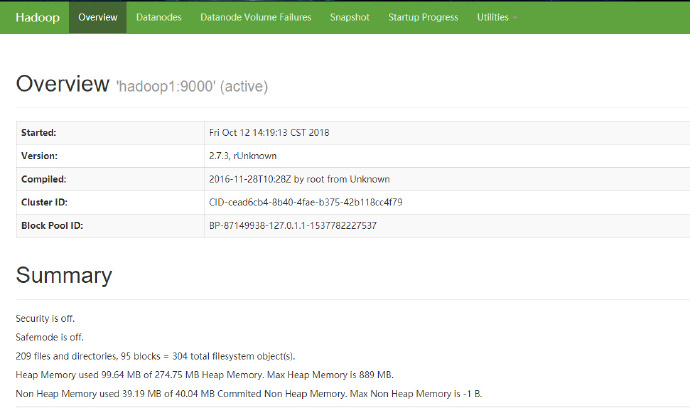
Task: Click the Compiled: row label
Action: (44, 179)
